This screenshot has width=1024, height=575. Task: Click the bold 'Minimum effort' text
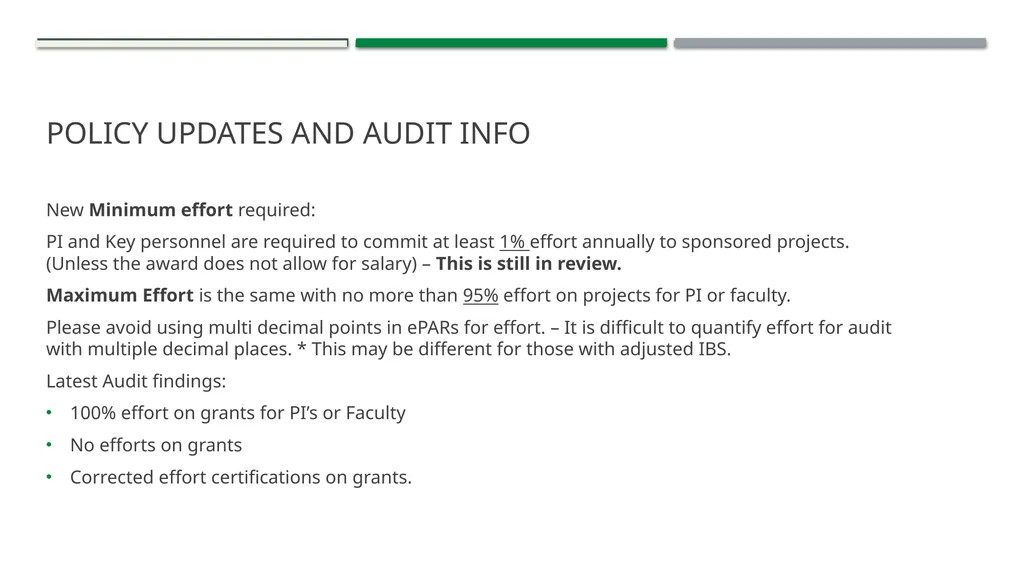[x=161, y=210]
